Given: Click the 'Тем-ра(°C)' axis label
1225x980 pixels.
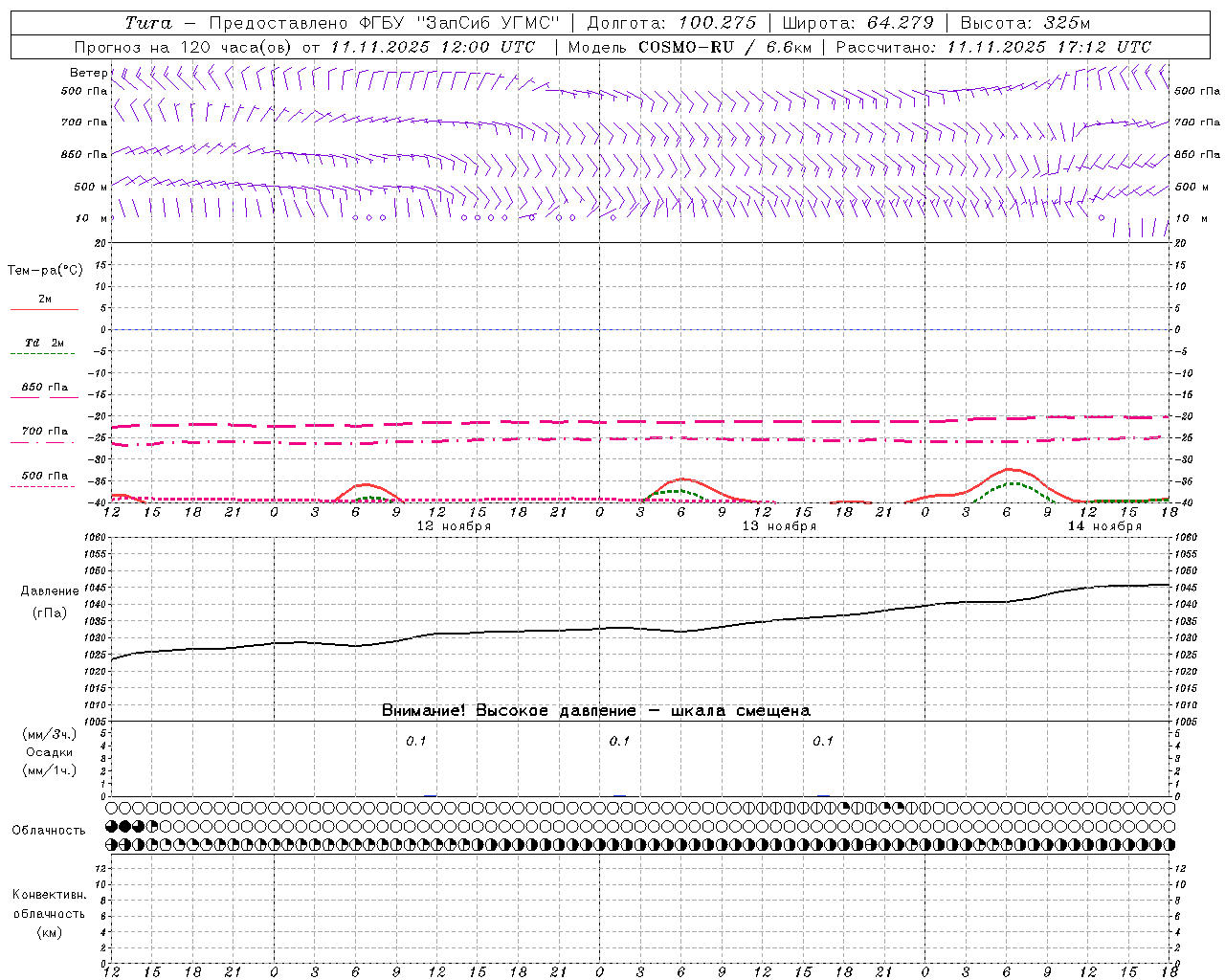Looking at the screenshot, I should click(x=45, y=271).
